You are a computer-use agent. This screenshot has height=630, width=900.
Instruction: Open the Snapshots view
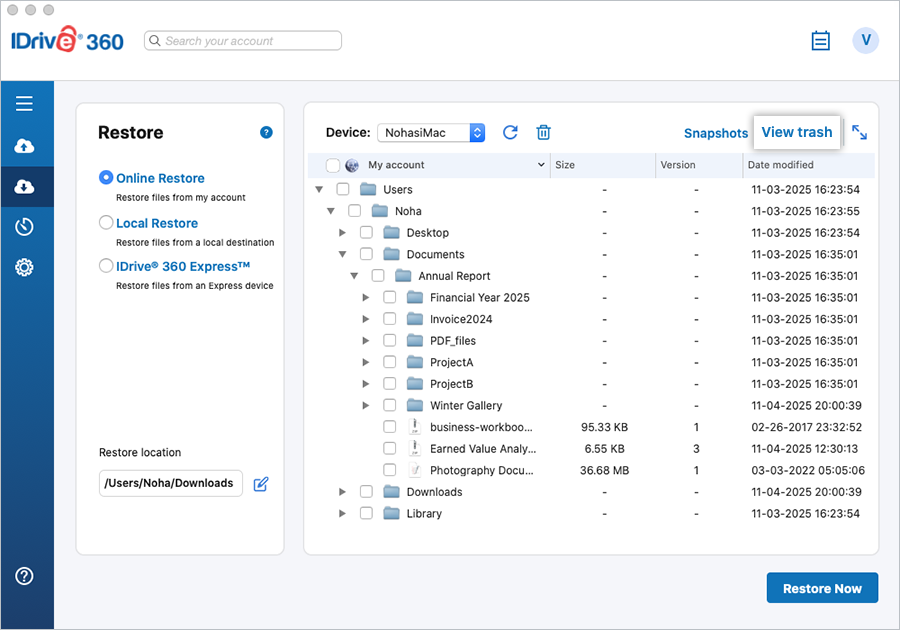coord(715,133)
